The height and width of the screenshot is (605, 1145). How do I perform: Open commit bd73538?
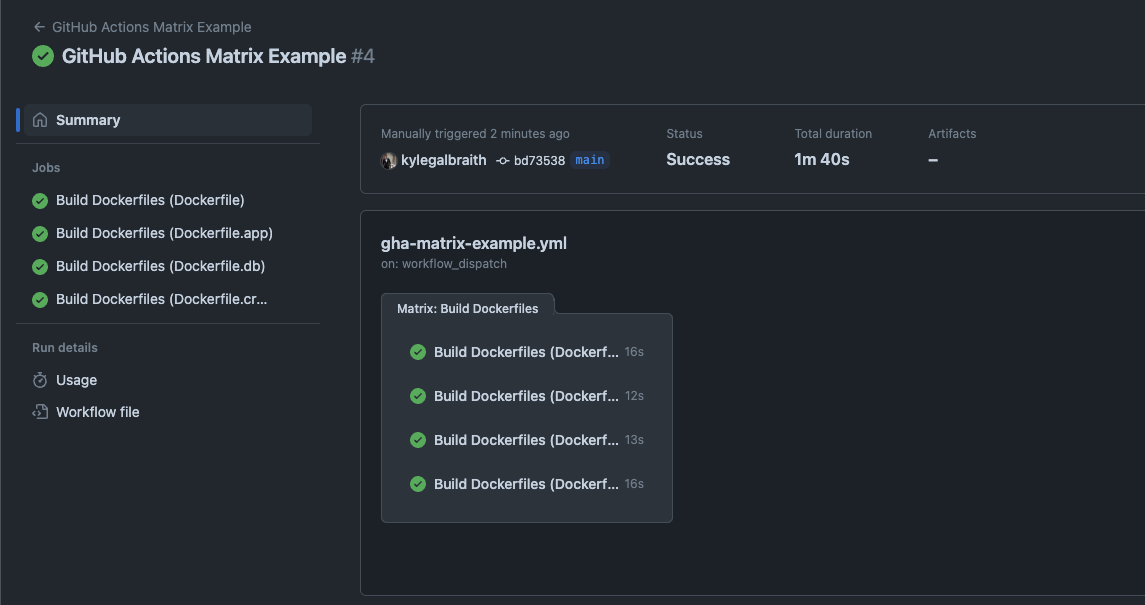click(x=538, y=160)
